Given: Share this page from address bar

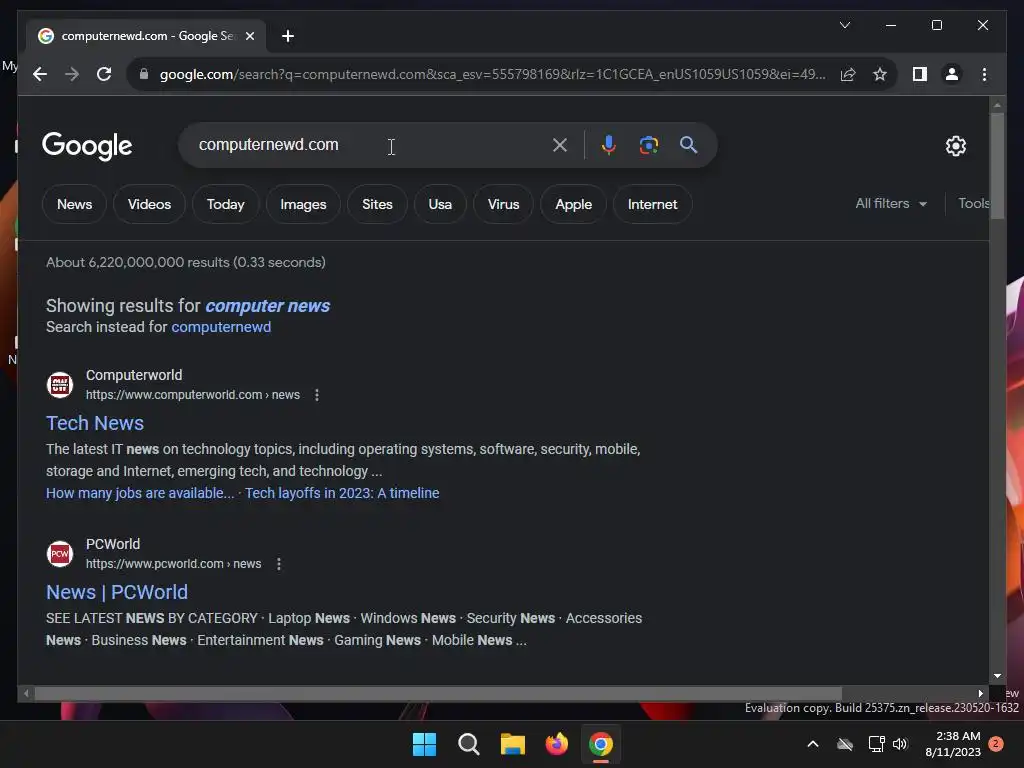Looking at the screenshot, I should tap(848, 74).
